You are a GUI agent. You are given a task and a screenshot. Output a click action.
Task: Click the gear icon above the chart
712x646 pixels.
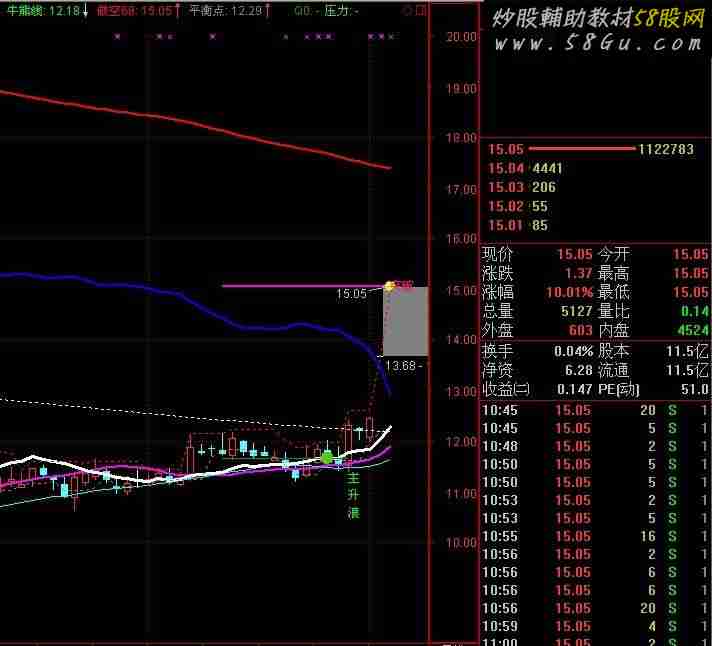pyautogui.click(x=407, y=10)
